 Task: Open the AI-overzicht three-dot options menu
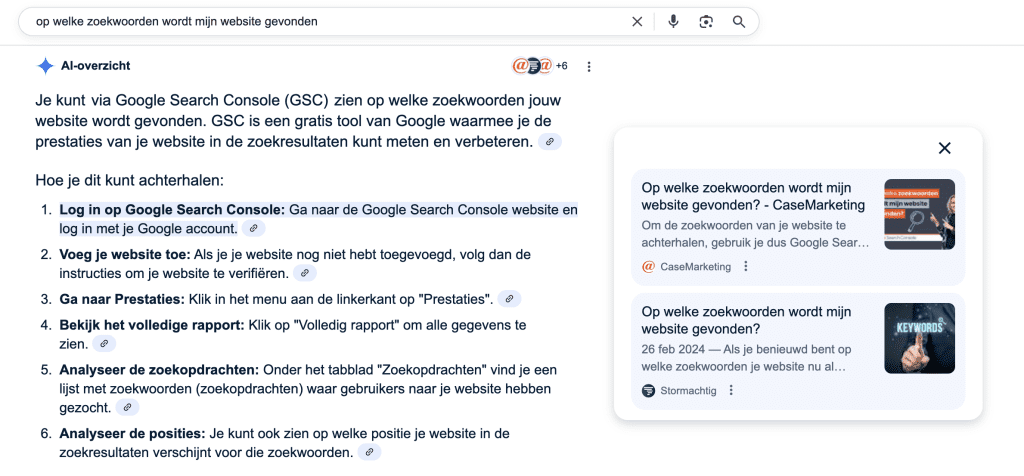click(589, 67)
